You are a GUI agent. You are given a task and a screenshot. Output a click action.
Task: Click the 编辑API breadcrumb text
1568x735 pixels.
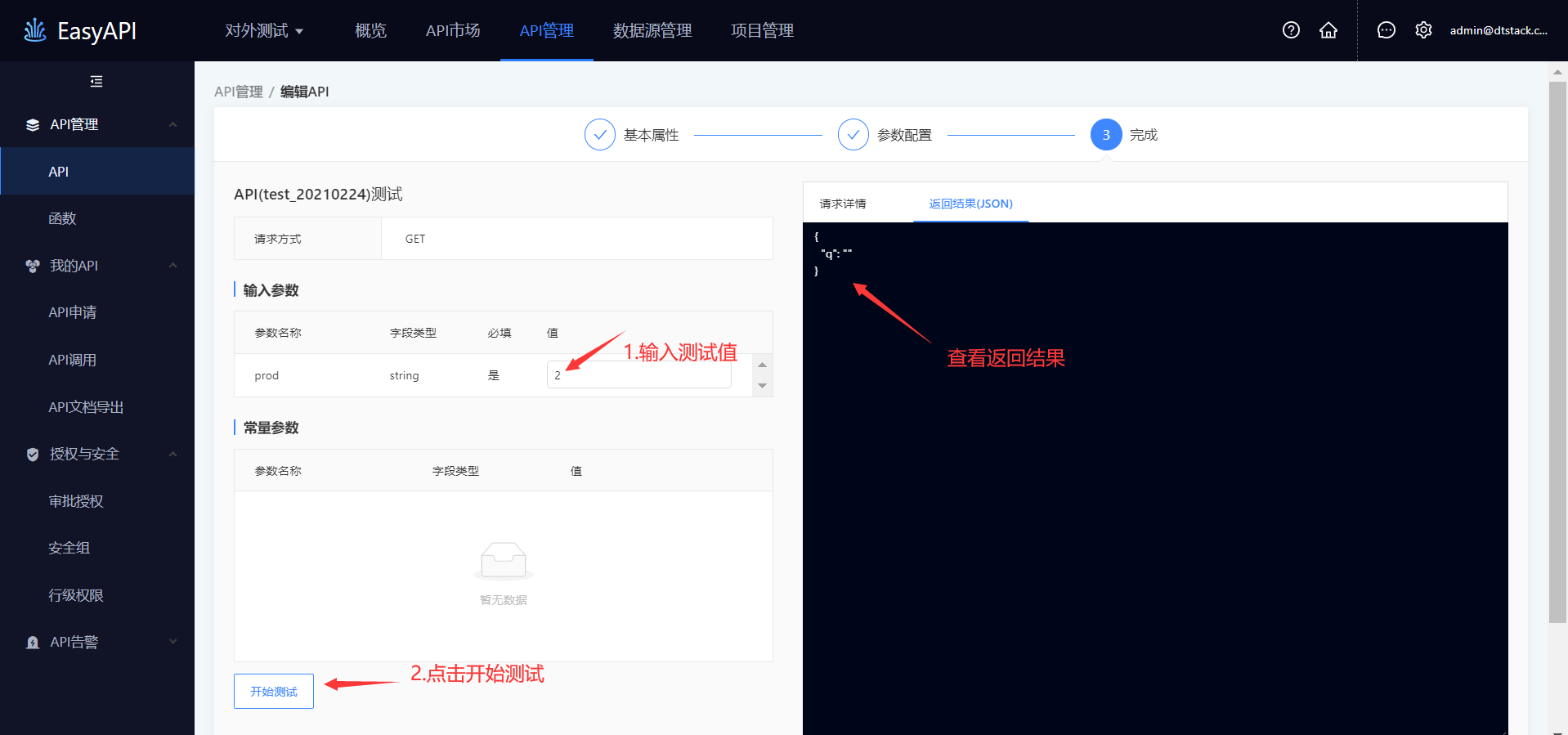pyautogui.click(x=305, y=92)
